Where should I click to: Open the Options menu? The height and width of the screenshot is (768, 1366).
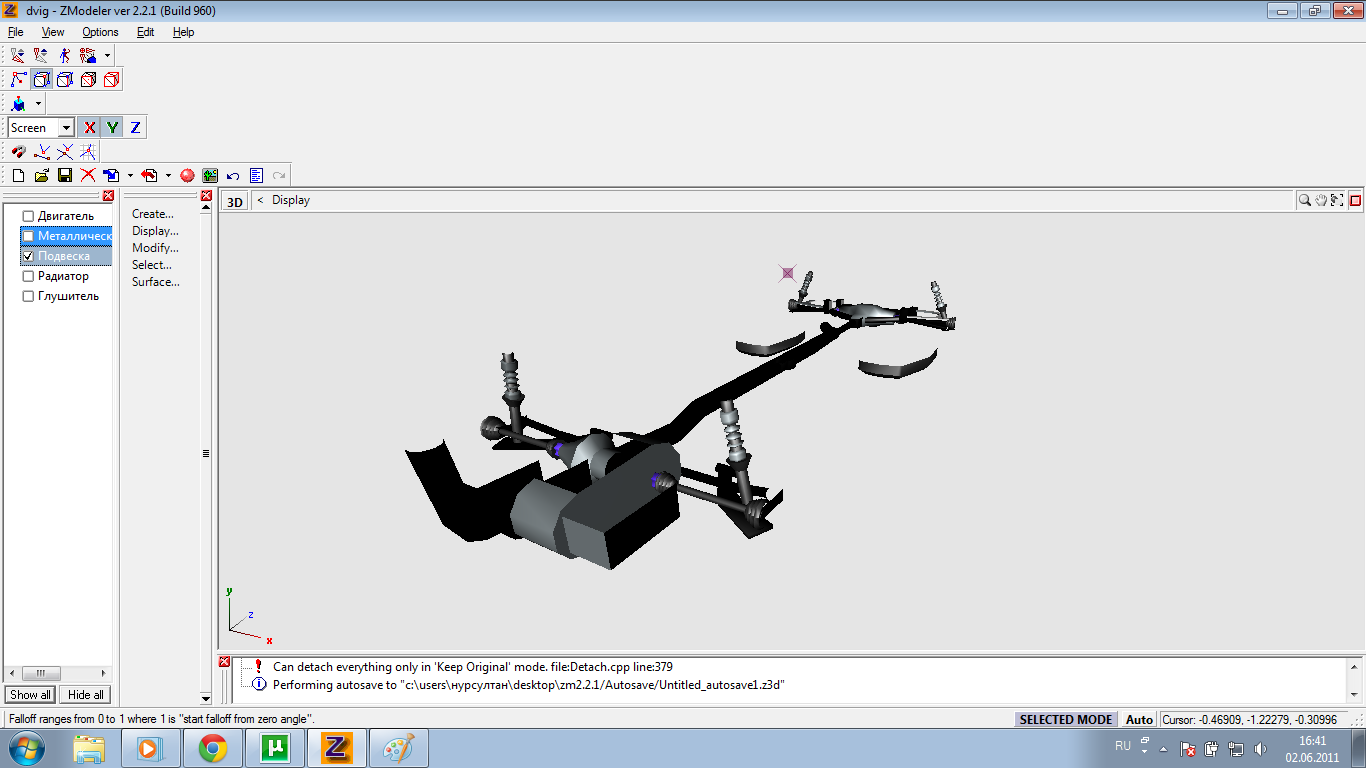pyautogui.click(x=100, y=32)
